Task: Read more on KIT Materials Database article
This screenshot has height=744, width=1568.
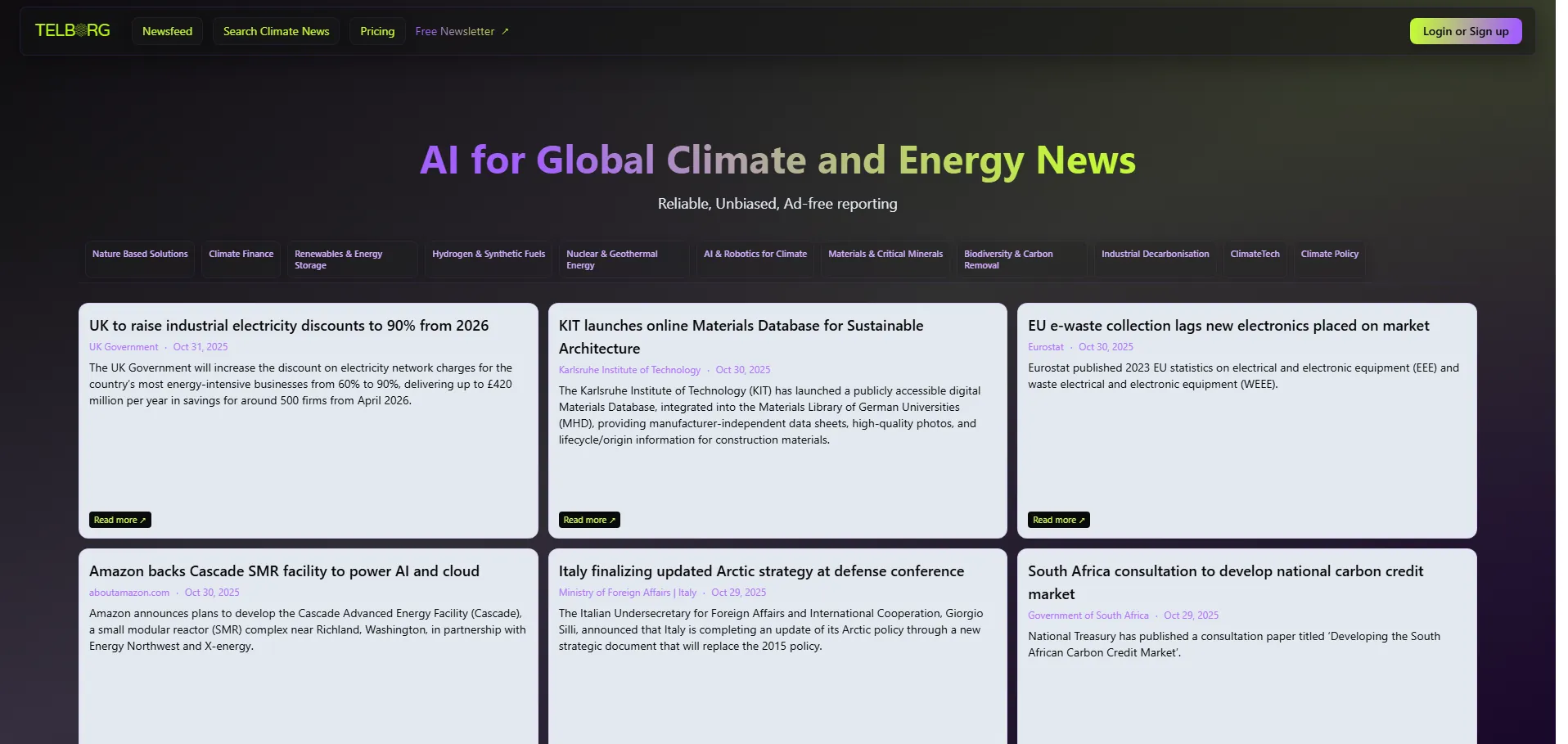Action: coord(589,520)
